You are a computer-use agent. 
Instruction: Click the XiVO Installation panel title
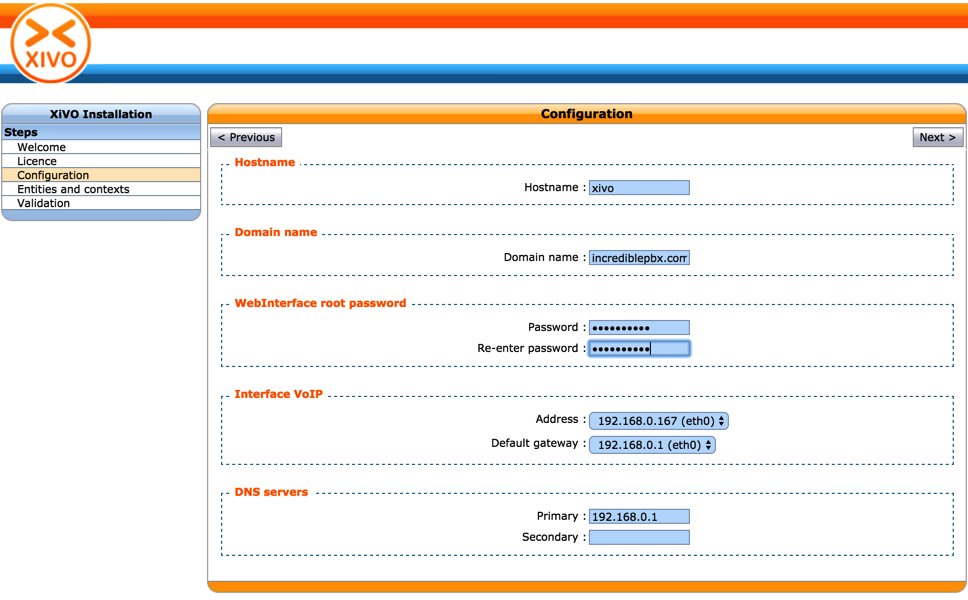101,114
